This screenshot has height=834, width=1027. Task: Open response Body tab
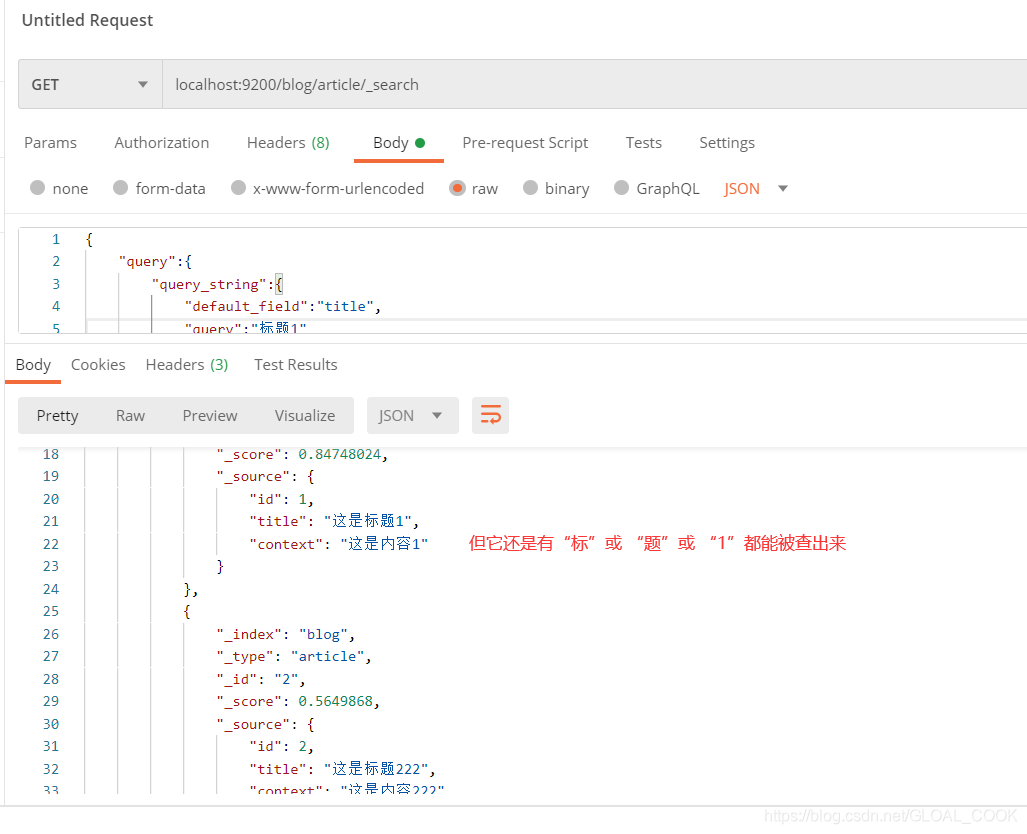coord(33,365)
